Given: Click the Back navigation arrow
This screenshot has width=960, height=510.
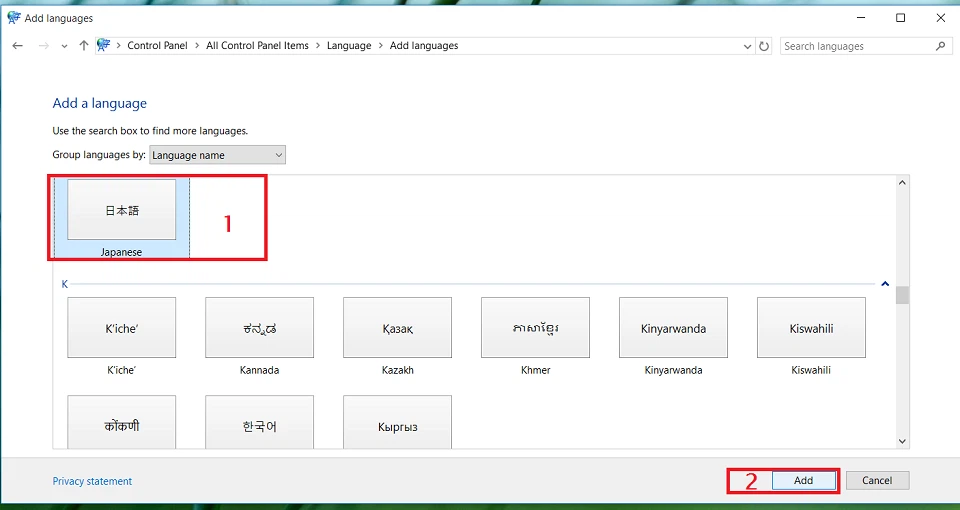Looking at the screenshot, I should click(18, 46).
